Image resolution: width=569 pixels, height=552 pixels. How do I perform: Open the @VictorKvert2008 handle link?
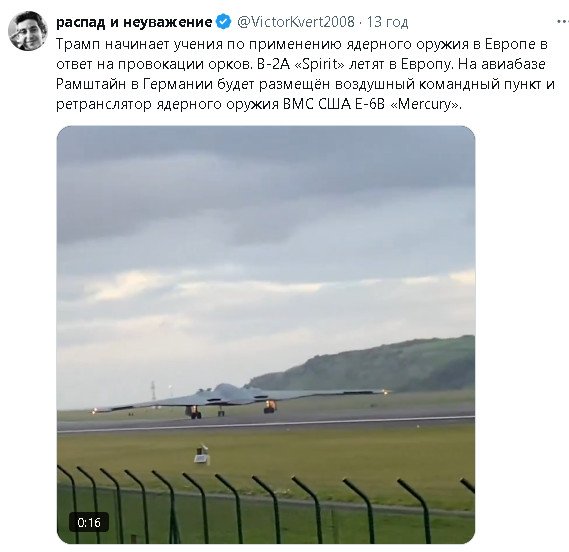tap(296, 22)
